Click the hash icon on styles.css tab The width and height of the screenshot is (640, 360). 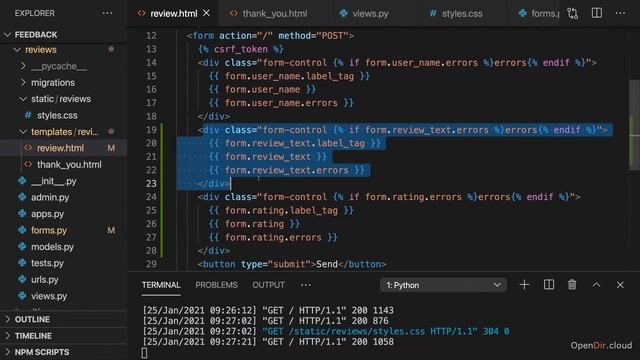coord(433,13)
